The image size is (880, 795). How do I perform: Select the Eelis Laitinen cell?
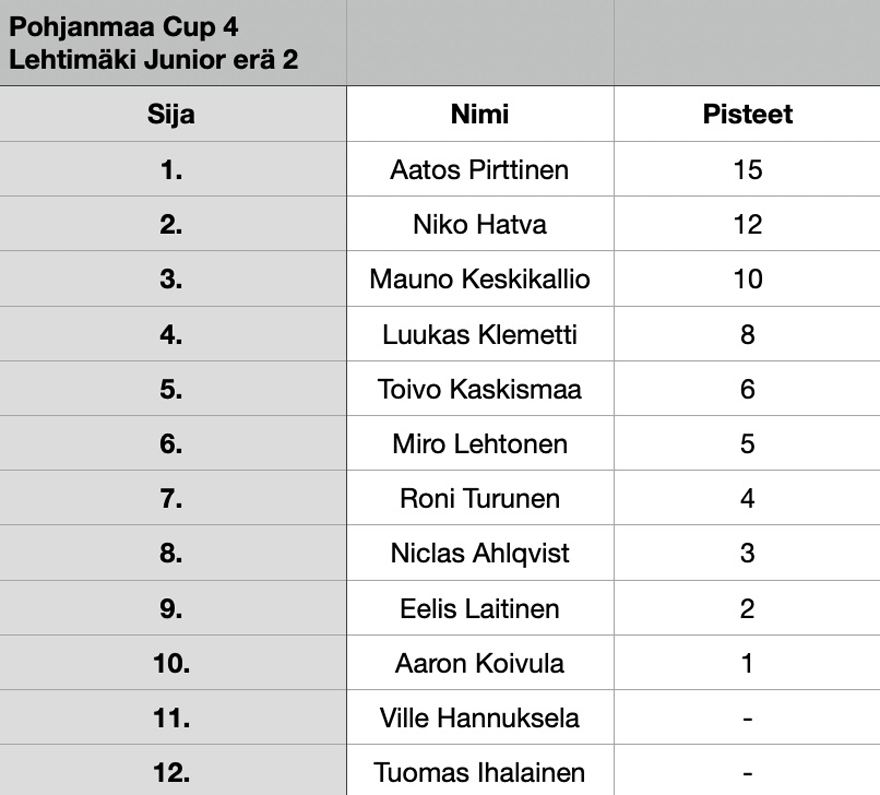coord(480,608)
